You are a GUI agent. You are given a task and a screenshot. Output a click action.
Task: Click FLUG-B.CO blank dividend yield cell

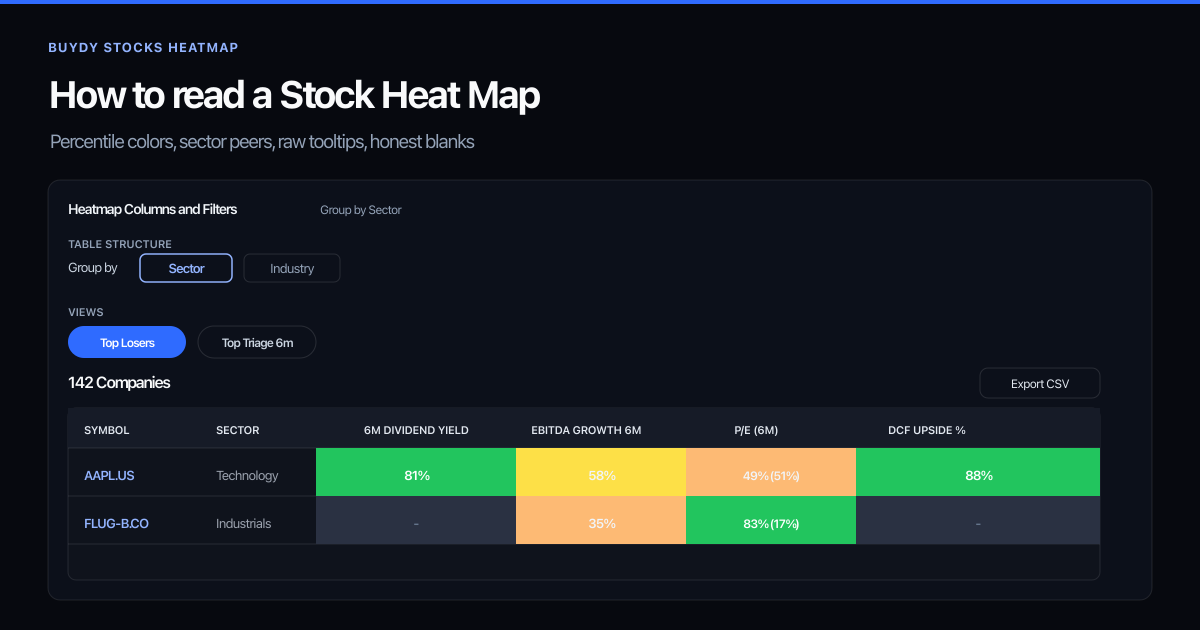coord(416,520)
